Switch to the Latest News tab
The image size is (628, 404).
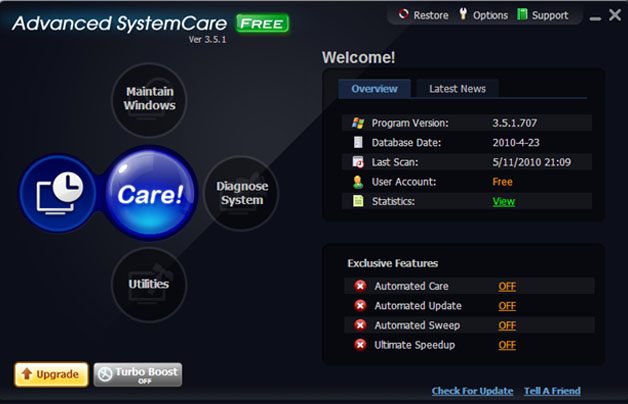click(x=457, y=88)
